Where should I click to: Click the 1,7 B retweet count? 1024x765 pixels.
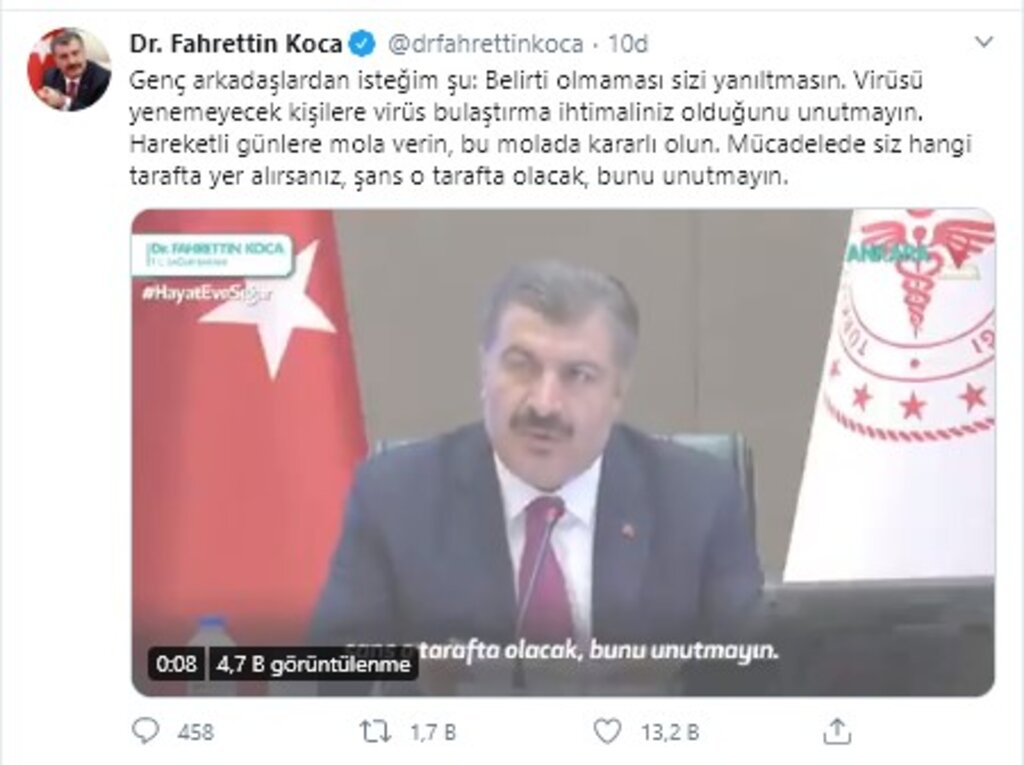click(x=433, y=732)
